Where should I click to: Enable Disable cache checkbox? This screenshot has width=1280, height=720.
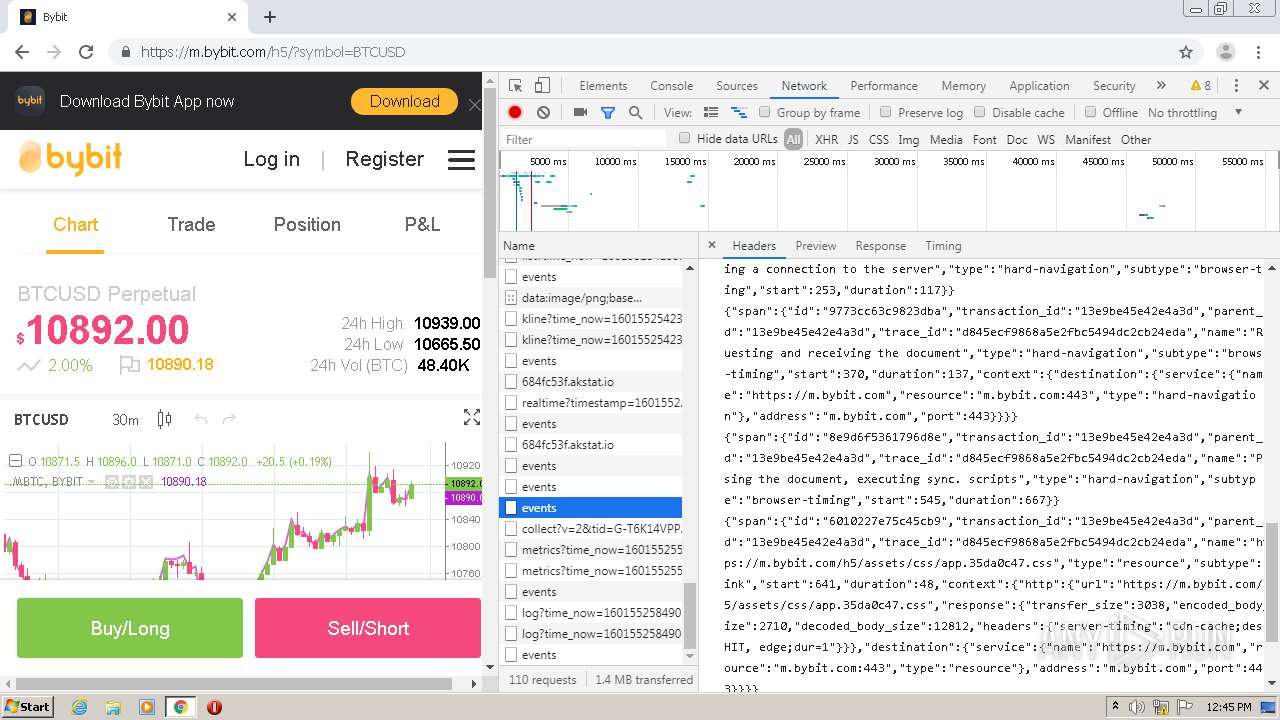(980, 113)
